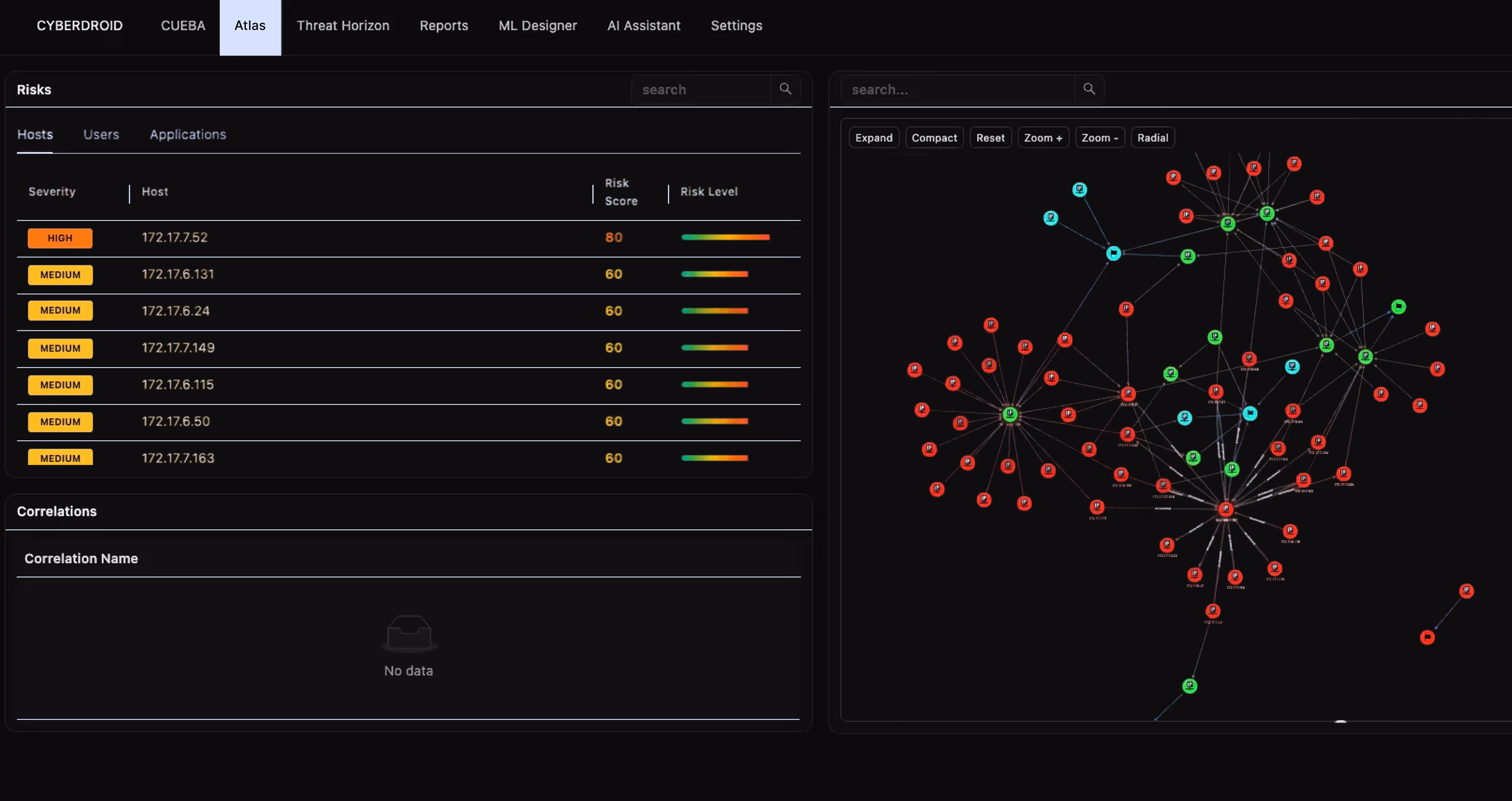Viewport: 1512px width, 801px height.
Task: Select the lone green node at graph bottom
Action: click(x=1189, y=686)
